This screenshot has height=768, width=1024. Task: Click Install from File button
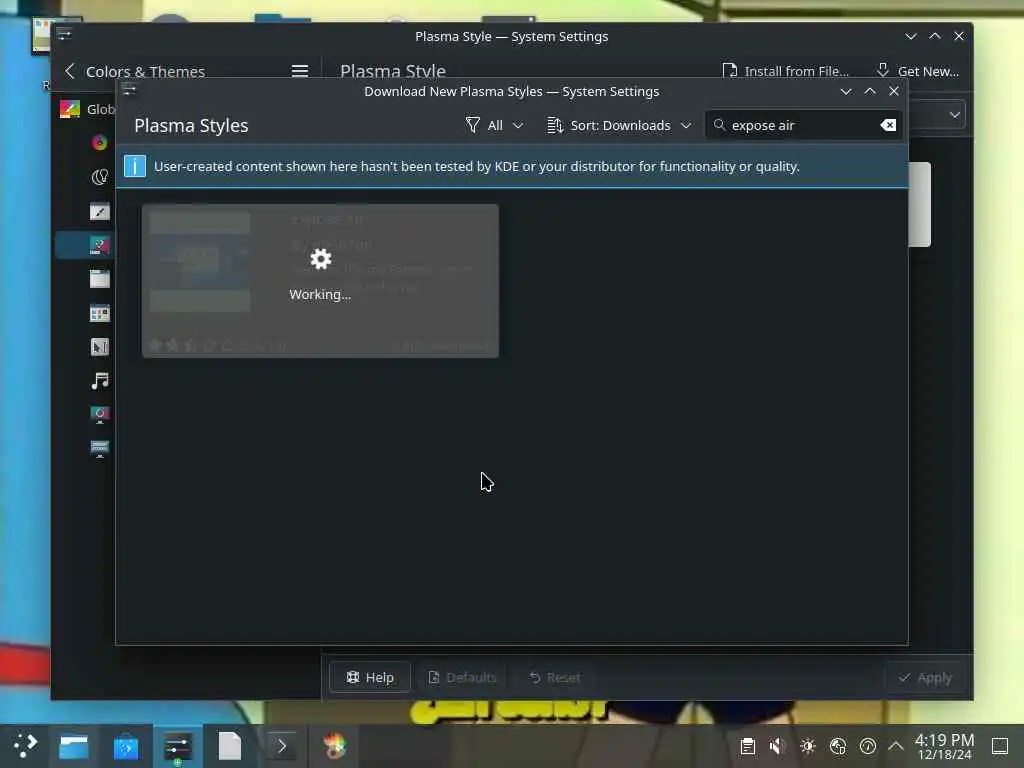tap(786, 71)
